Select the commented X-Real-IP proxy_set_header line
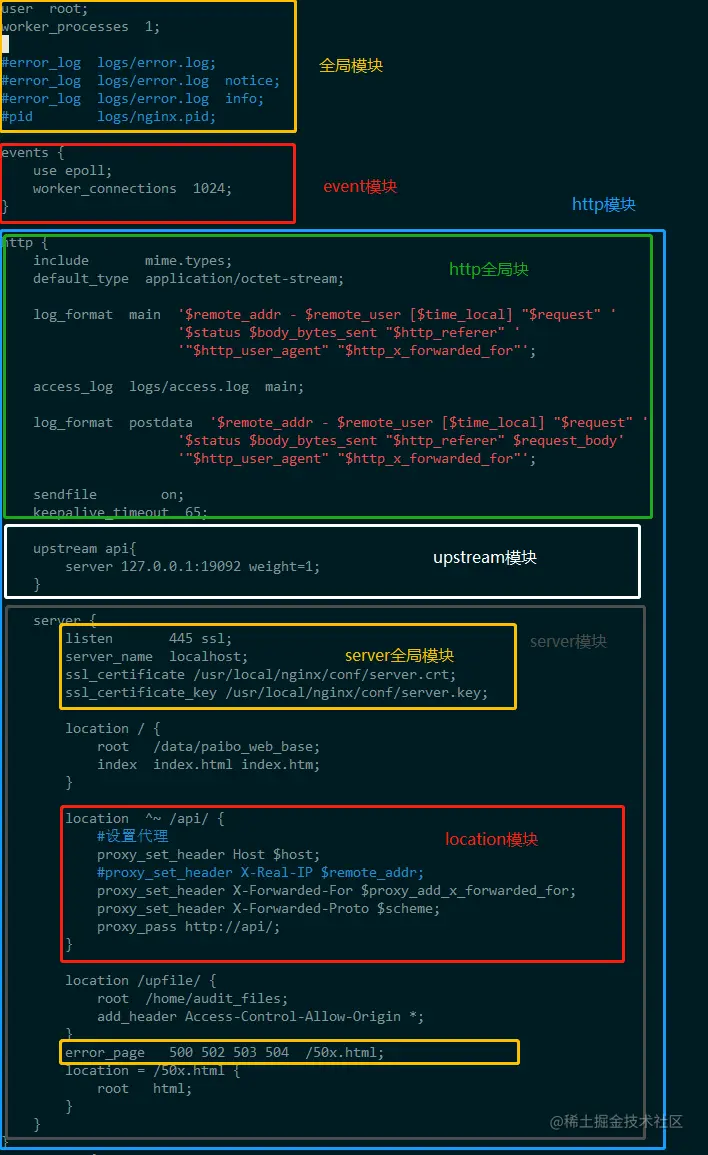Viewport: 708px width, 1155px height. pyautogui.click(x=260, y=873)
